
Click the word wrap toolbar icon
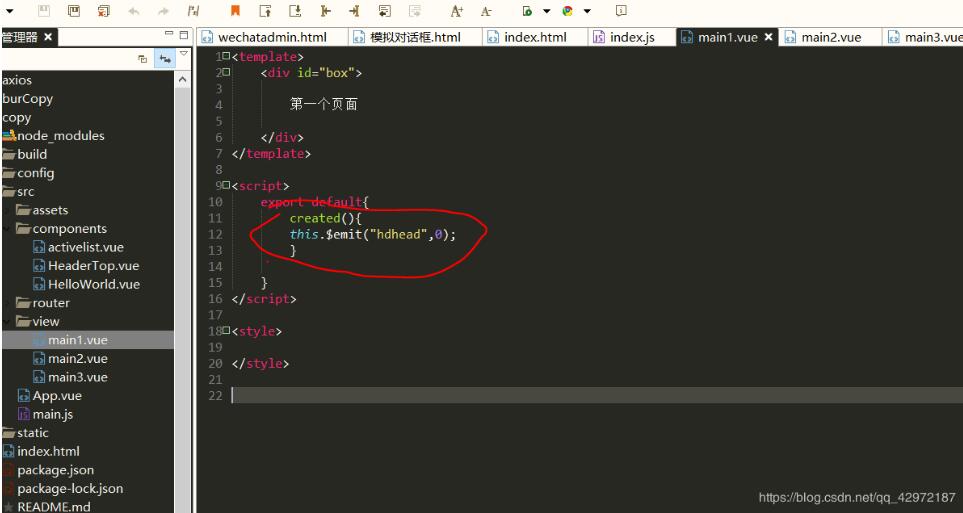tap(384, 10)
